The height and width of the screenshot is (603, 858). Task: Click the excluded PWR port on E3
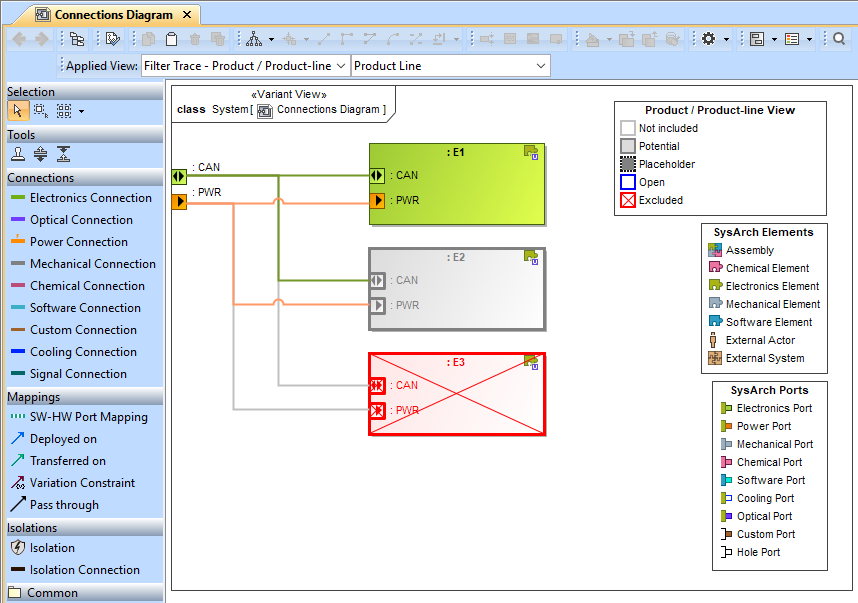click(377, 410)
